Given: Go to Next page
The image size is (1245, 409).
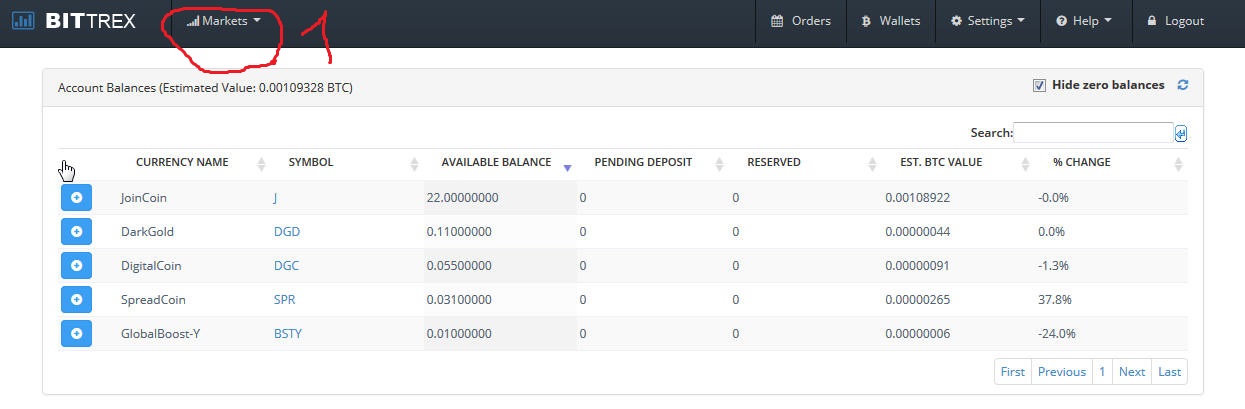Looking at the screenshot, I should pos(1132,371).
